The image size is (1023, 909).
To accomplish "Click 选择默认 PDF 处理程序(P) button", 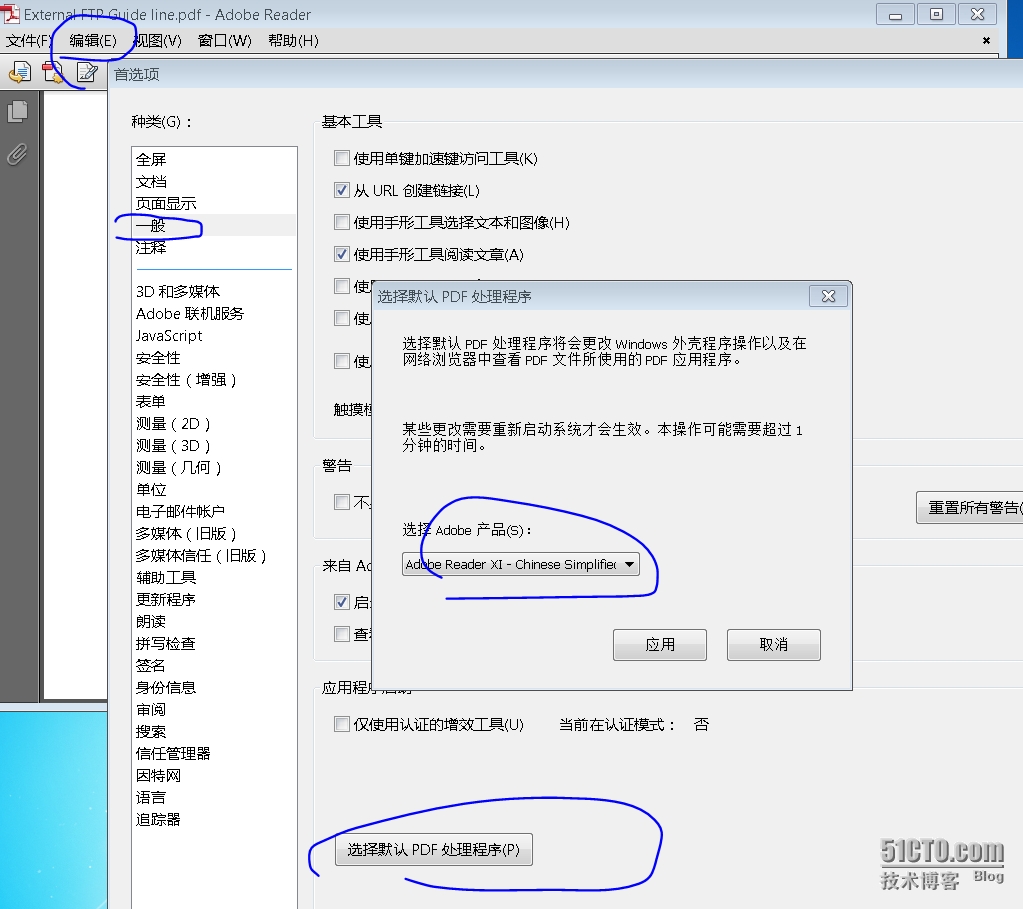I will pyautogui.click(x=434, y=850).
